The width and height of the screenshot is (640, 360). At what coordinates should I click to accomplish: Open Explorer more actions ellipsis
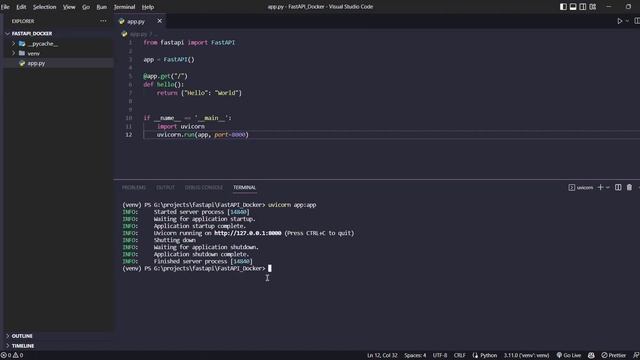(103, 21)
